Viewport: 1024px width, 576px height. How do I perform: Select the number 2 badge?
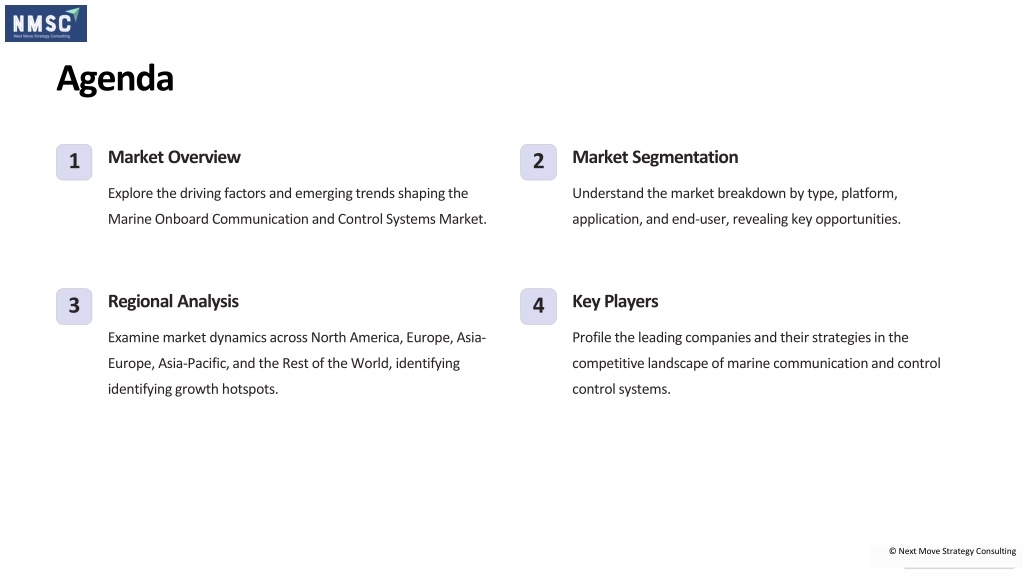tap(538, 162)
